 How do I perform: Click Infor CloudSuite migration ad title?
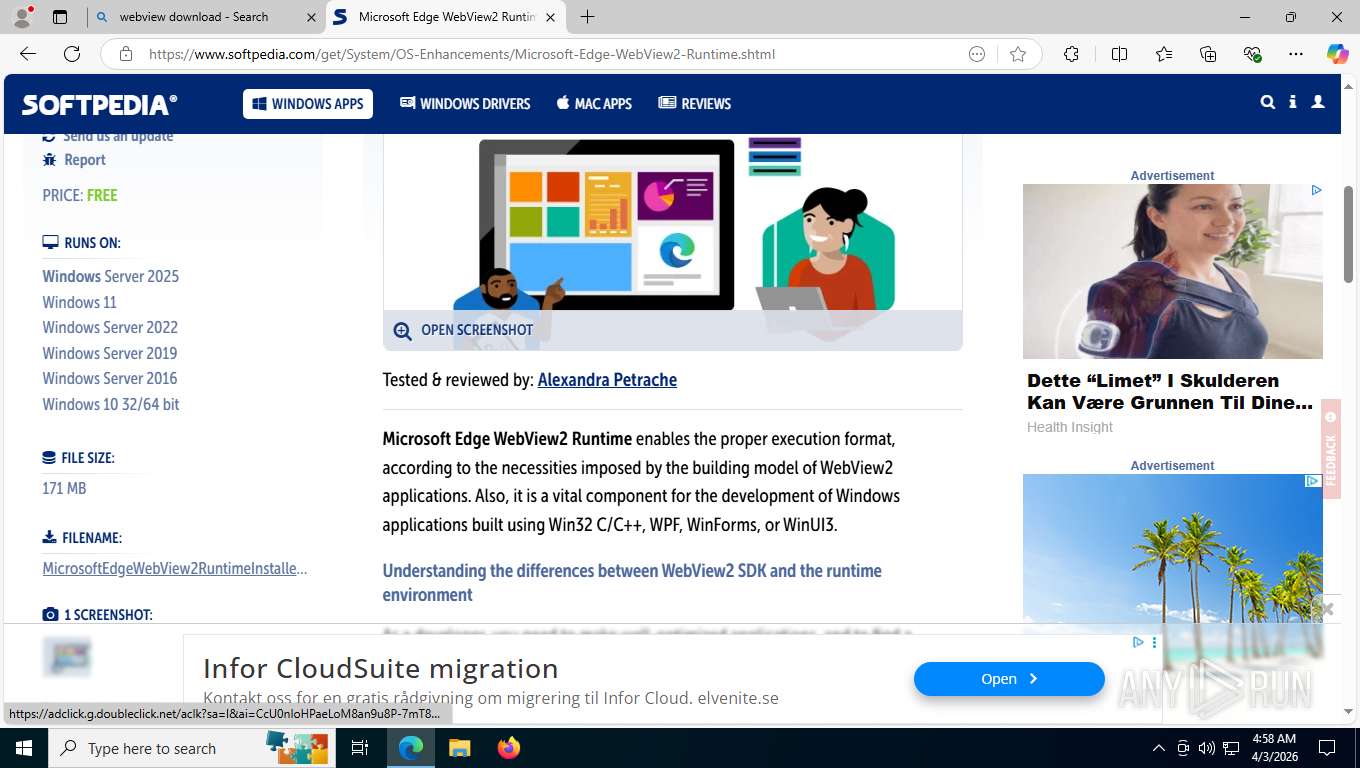click(x=381, y=668)
